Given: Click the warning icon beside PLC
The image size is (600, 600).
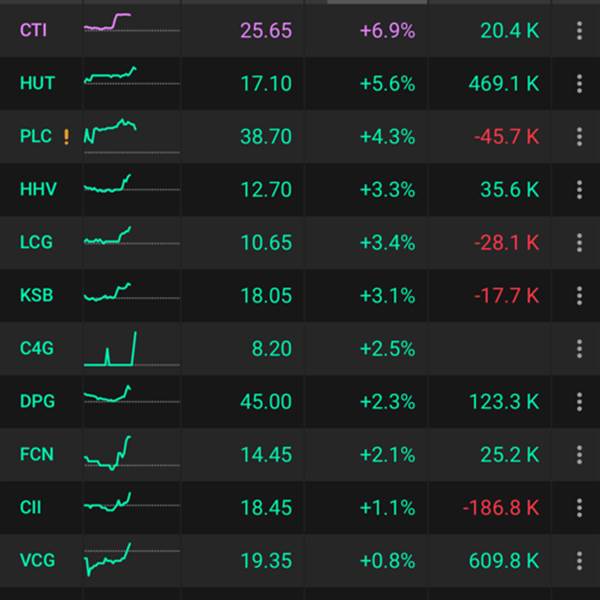Looking at the screenshot, I should (x=66, y=137).
